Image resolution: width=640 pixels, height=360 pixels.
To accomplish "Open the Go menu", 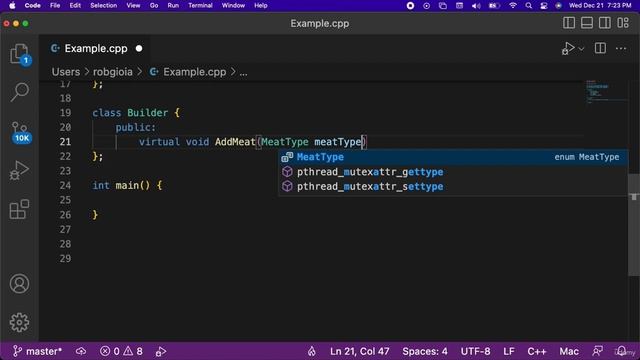I will tap(154, 5).
